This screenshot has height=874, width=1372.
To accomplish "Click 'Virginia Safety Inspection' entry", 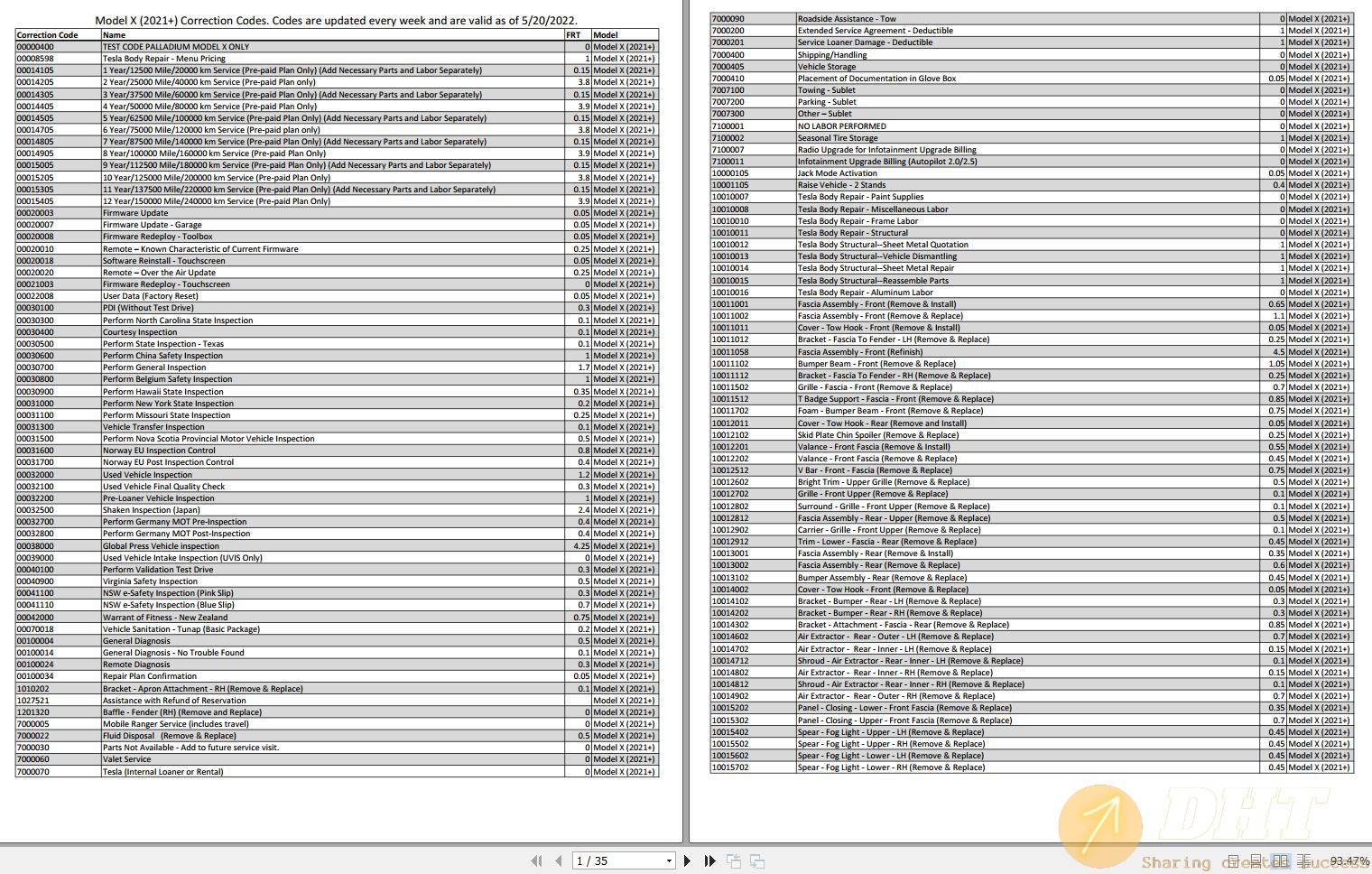I will click(x=150, y=581).
